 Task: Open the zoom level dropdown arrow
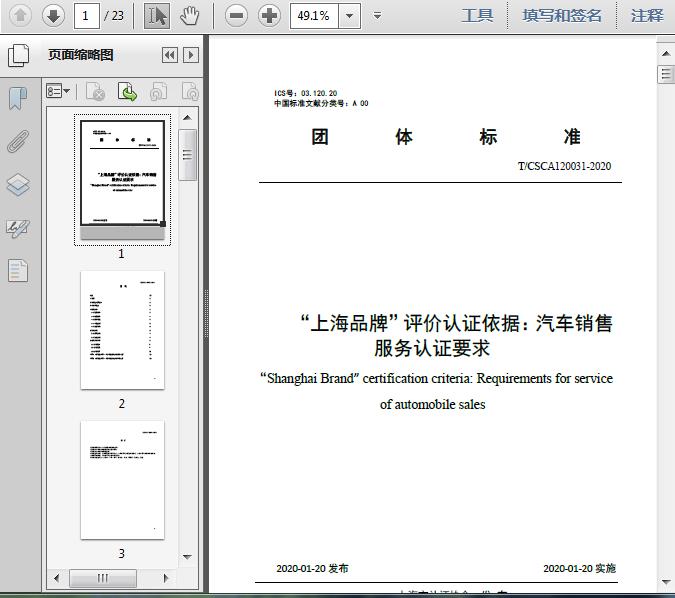[350, 16]
